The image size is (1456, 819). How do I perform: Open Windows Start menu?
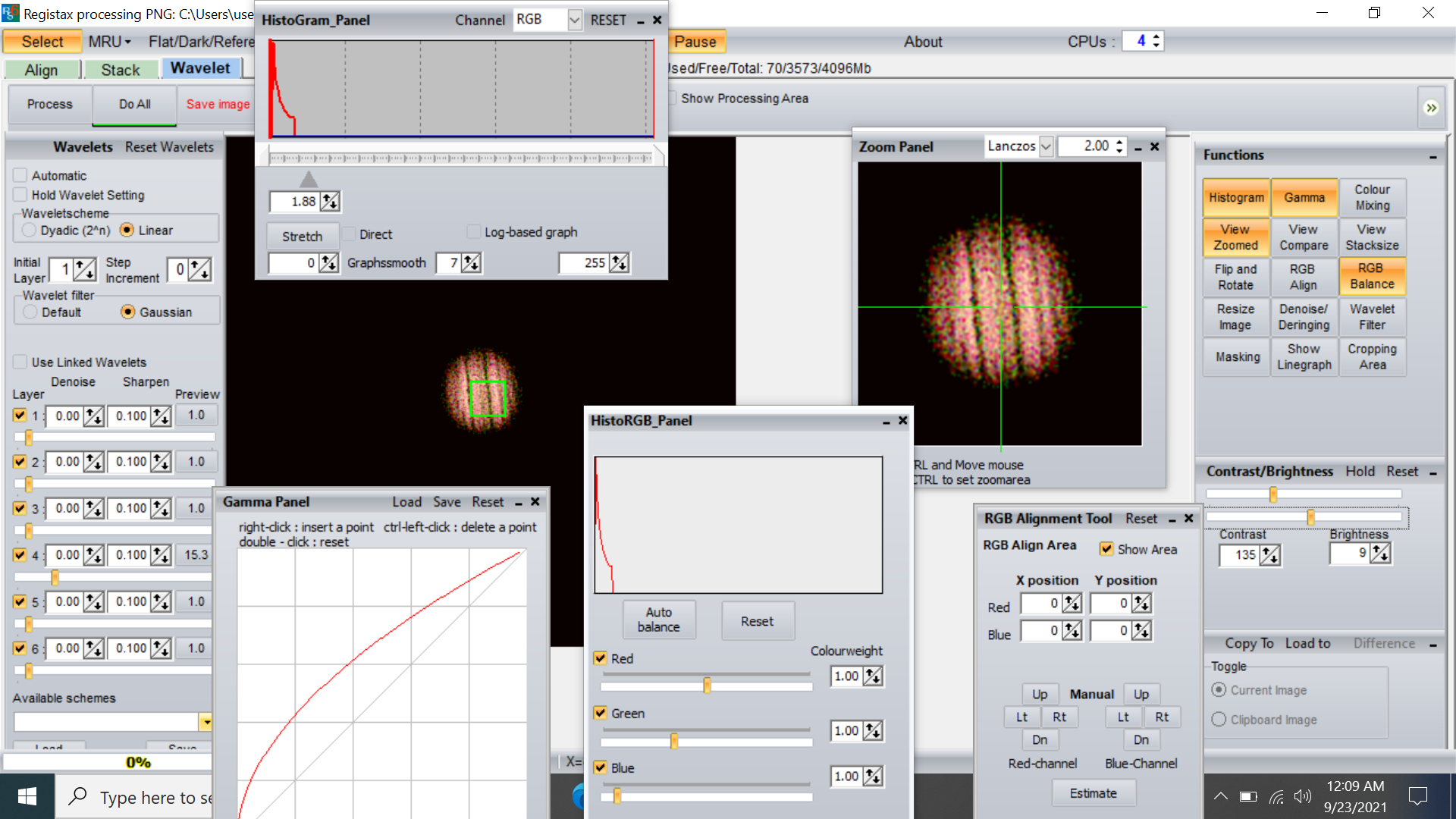click(x=27, y=796)
